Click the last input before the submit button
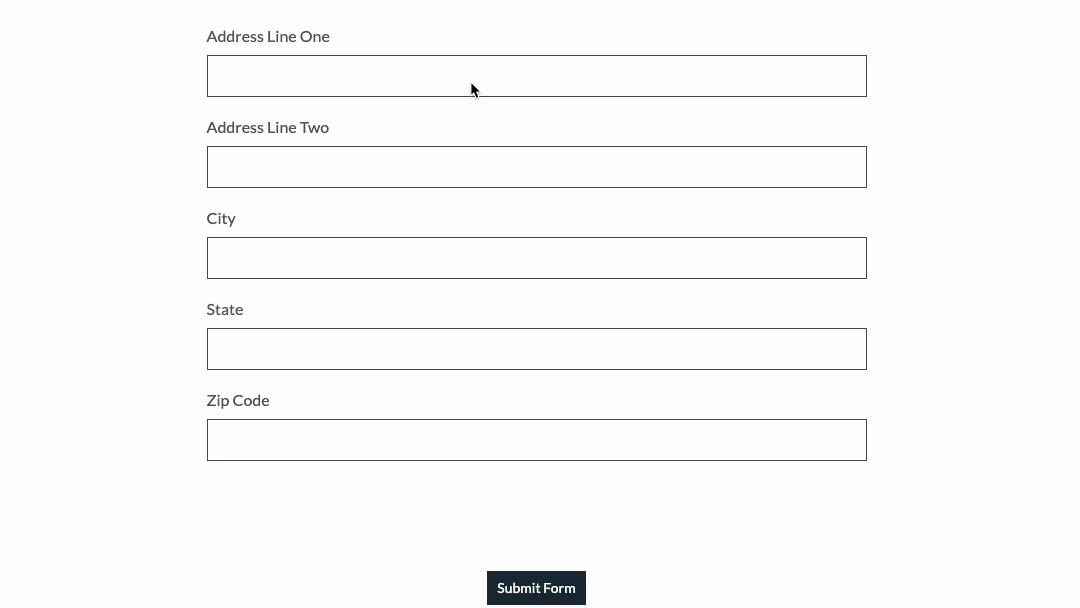The image size is (1080, 608). 537,440
